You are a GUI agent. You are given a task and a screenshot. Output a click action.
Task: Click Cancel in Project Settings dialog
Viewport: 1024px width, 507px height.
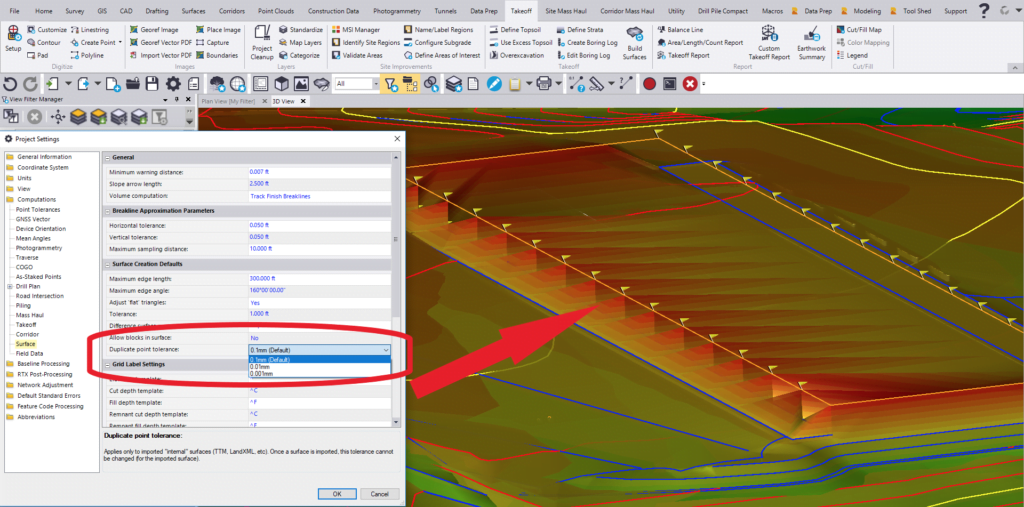coord(379,494)
